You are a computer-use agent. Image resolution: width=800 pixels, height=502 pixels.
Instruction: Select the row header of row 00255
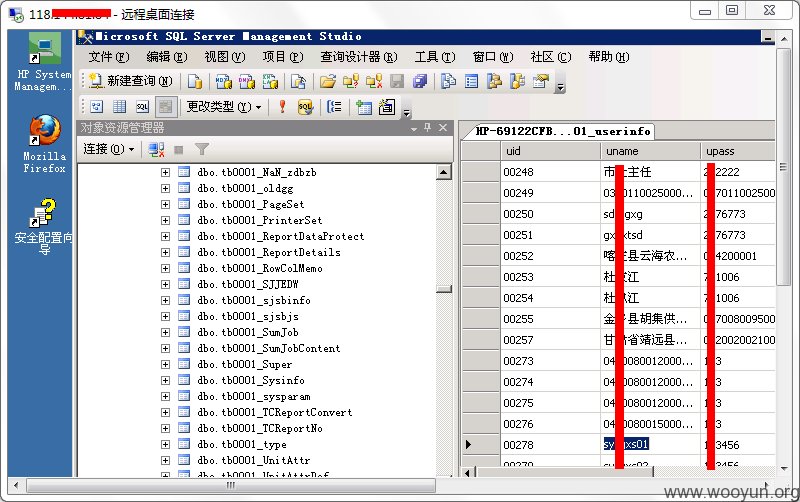coord(480,319)
